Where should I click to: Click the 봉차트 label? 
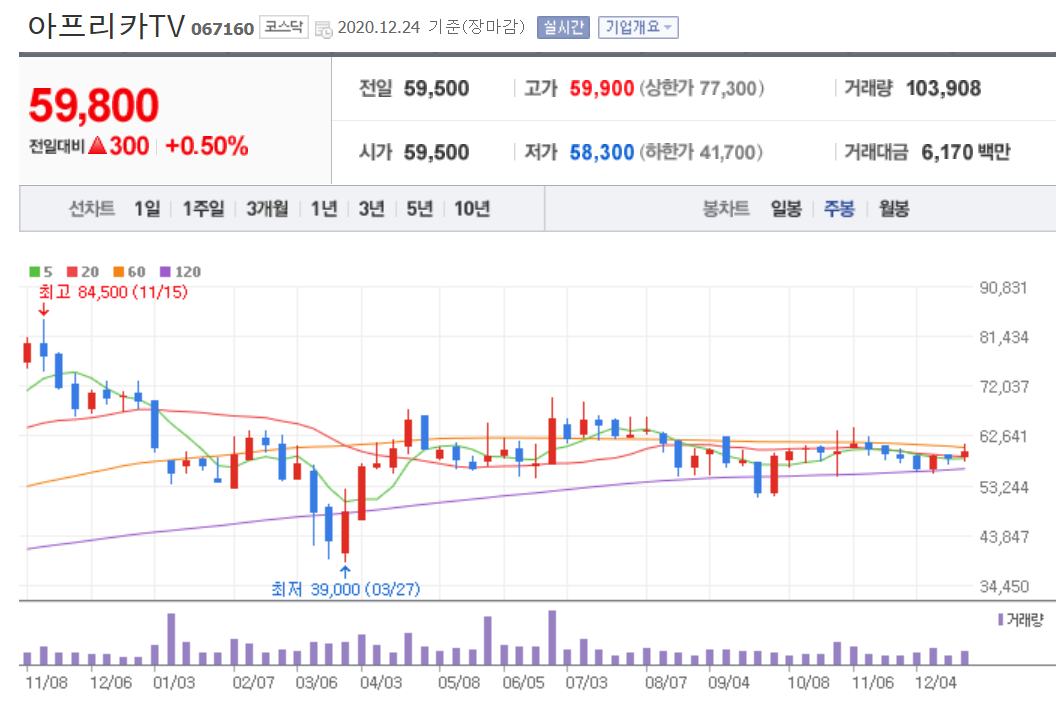click(726, 209)
